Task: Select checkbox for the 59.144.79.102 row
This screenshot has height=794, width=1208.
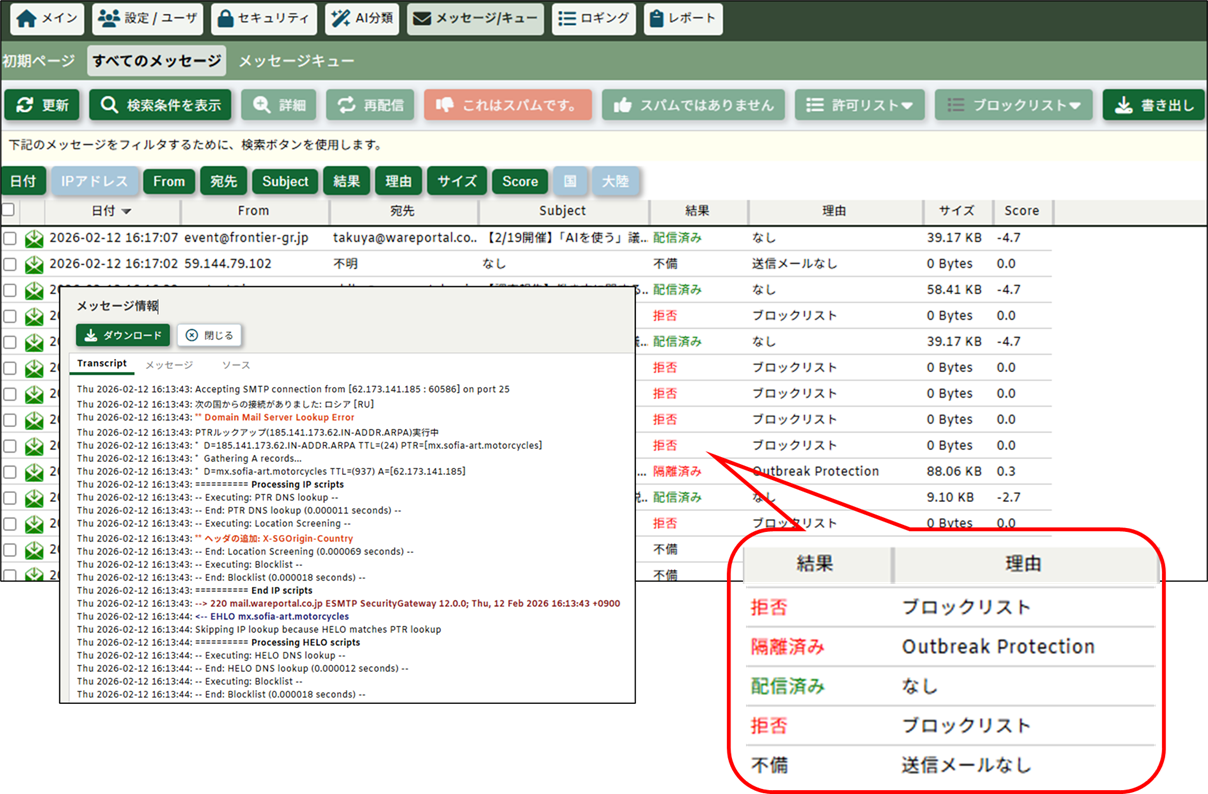Action: point(9,264)
